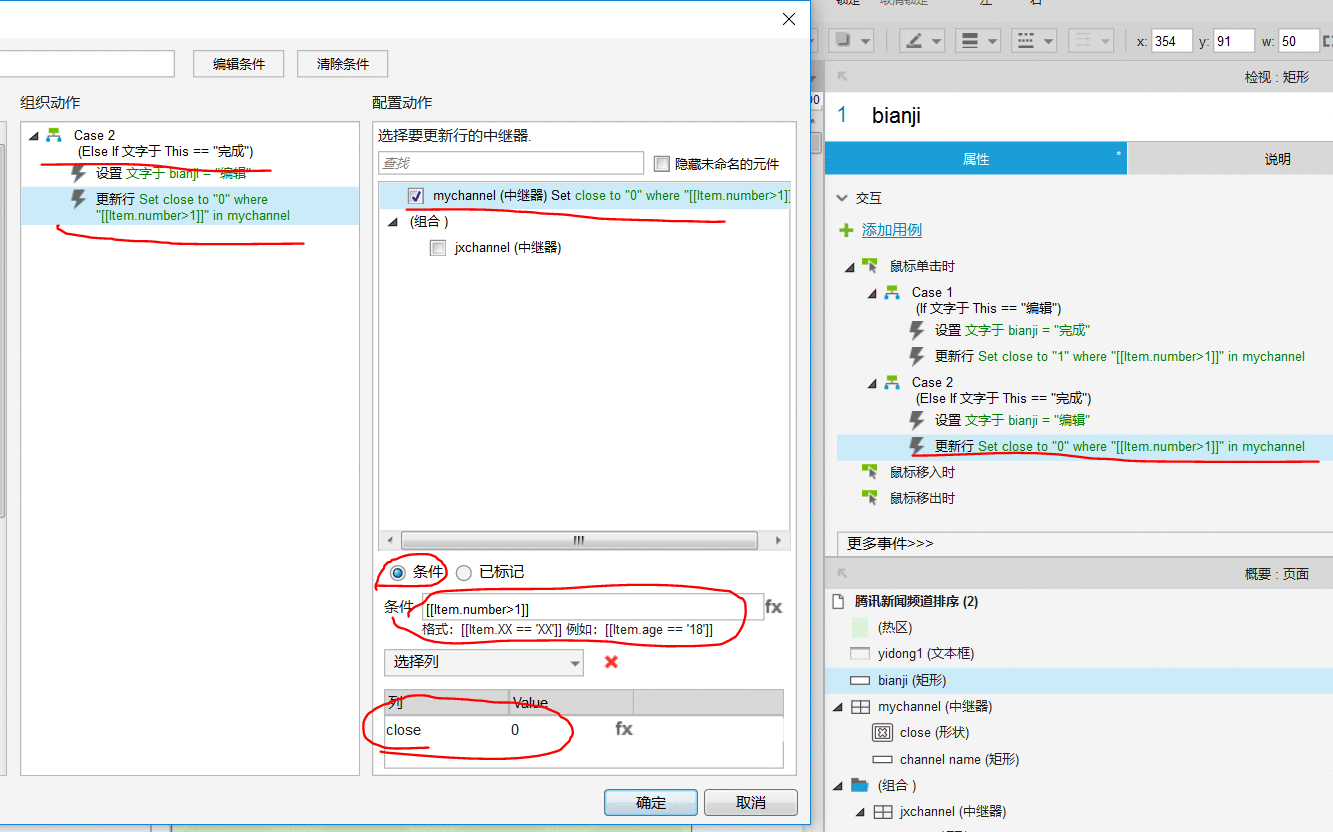This screenshot has height=832, width=1333.
Task: Select 设置 文字于 bianji = "编辑" in inspector
Action: click(1012, 420)
